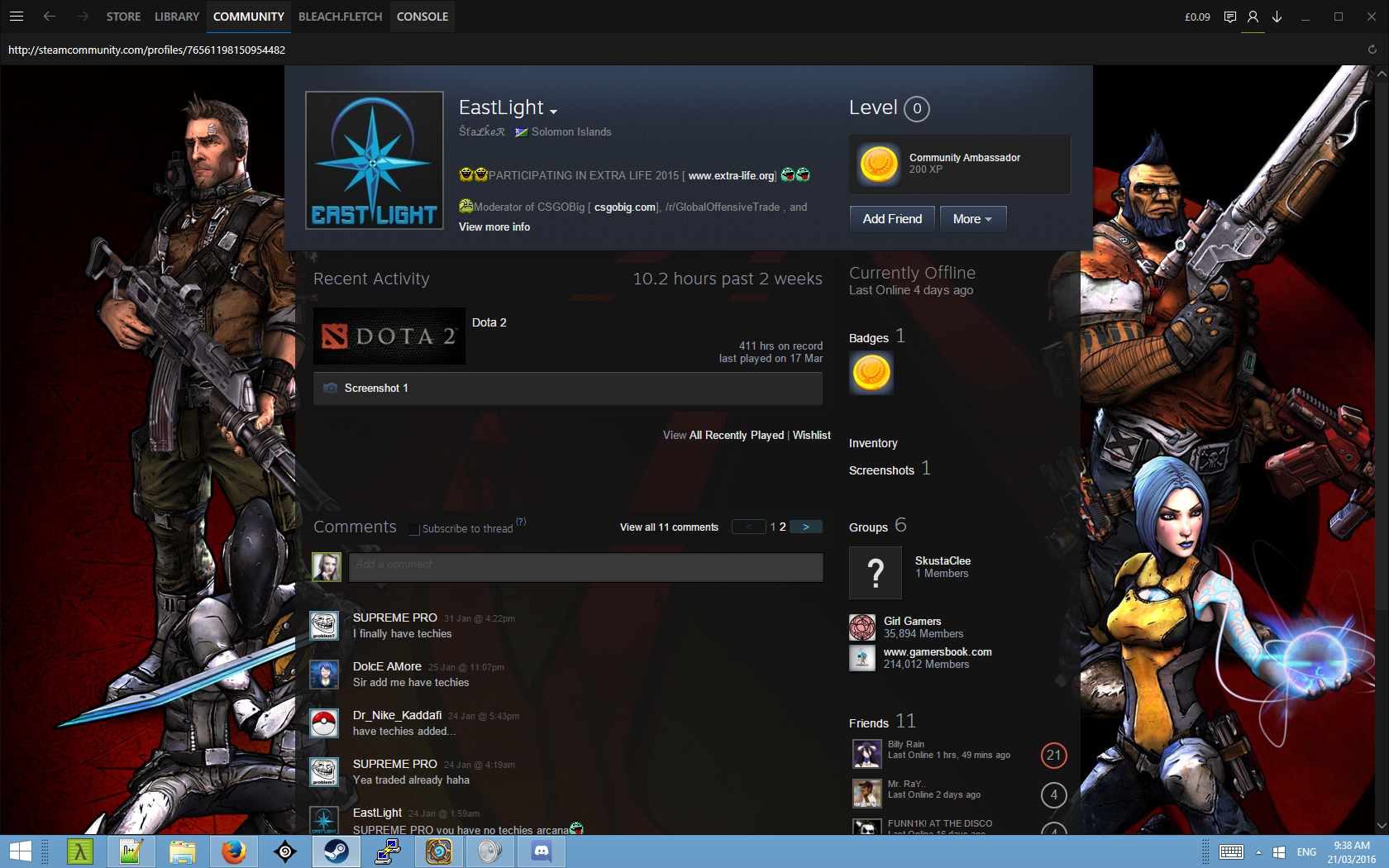Click the account profile icon
Screen dimensions: 1389x868
[1253, 17]
